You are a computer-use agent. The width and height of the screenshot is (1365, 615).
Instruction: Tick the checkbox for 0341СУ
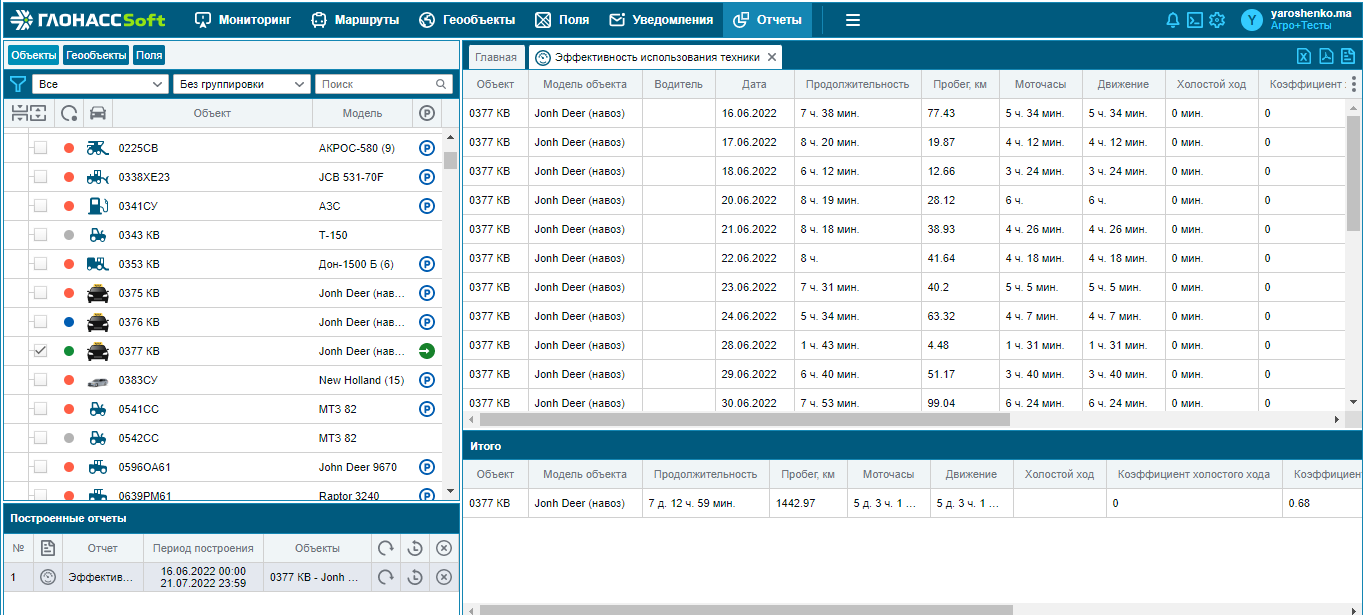click(41, 206)
